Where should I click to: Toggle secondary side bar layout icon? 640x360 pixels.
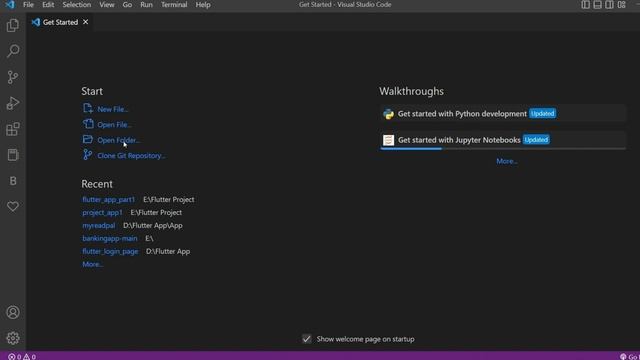(x=609, y=4)
